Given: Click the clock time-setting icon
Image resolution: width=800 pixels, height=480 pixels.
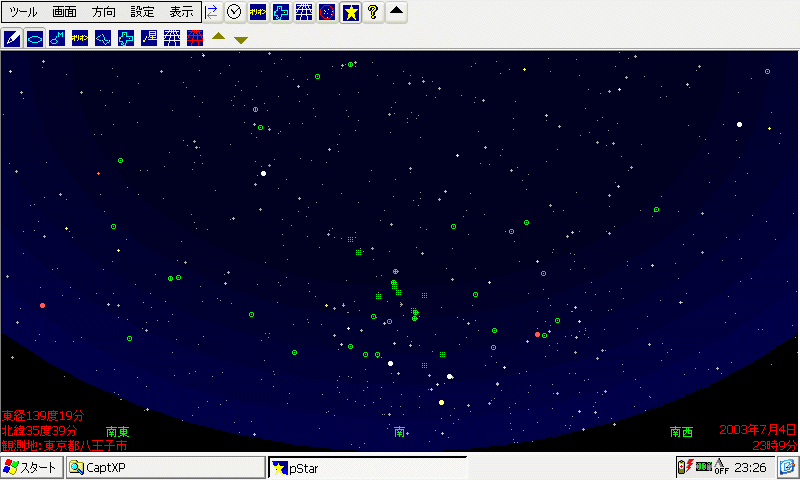Looking at the screenshot, I should (x=235, y=12).
